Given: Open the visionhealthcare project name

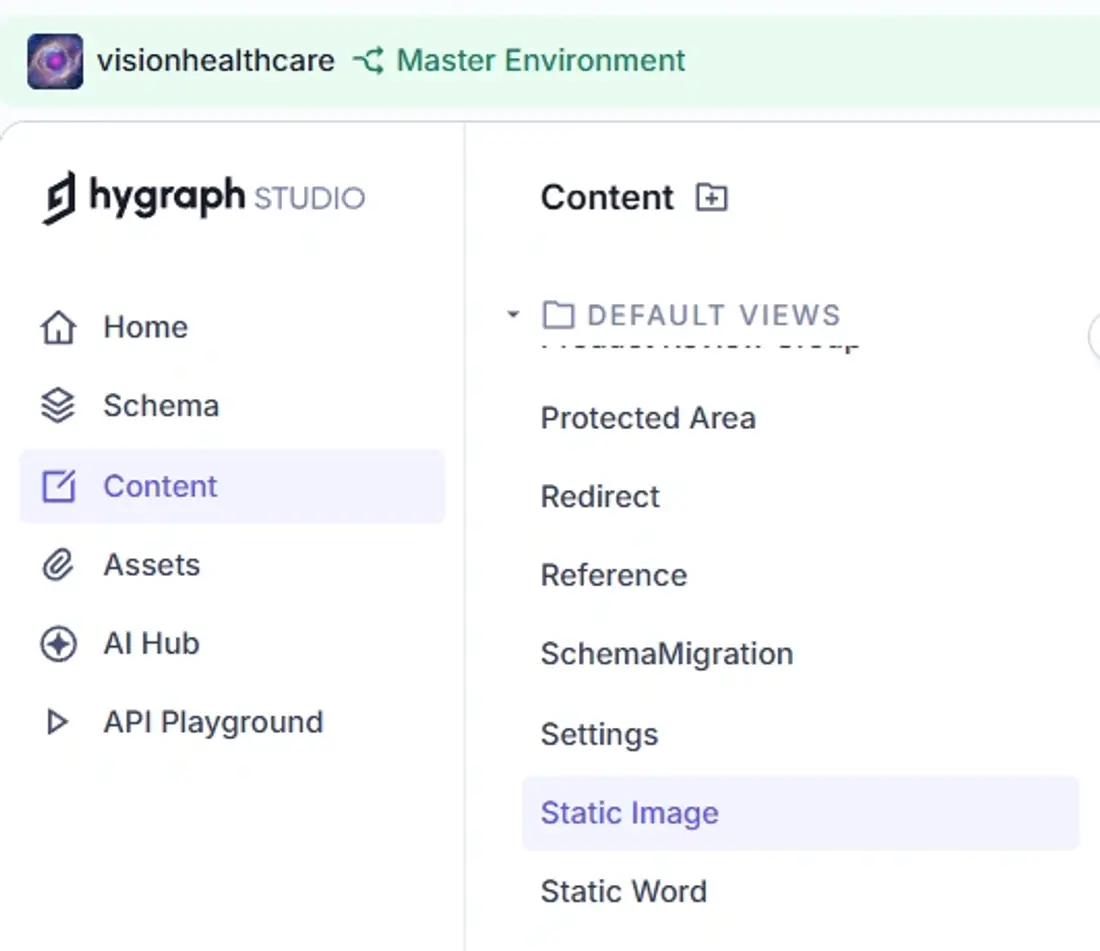Looking at the screenshot, I should [215, 60].
